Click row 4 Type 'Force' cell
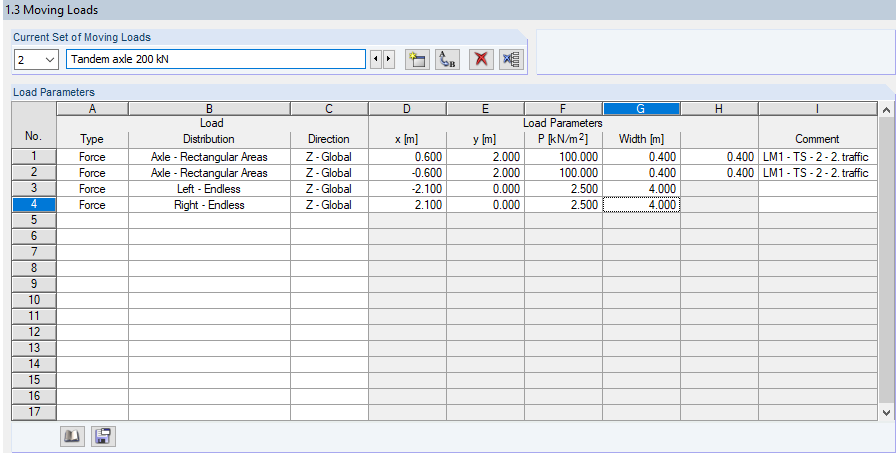Image resolution: width=896 pixels, height=453 pixels. coord(93,205)
